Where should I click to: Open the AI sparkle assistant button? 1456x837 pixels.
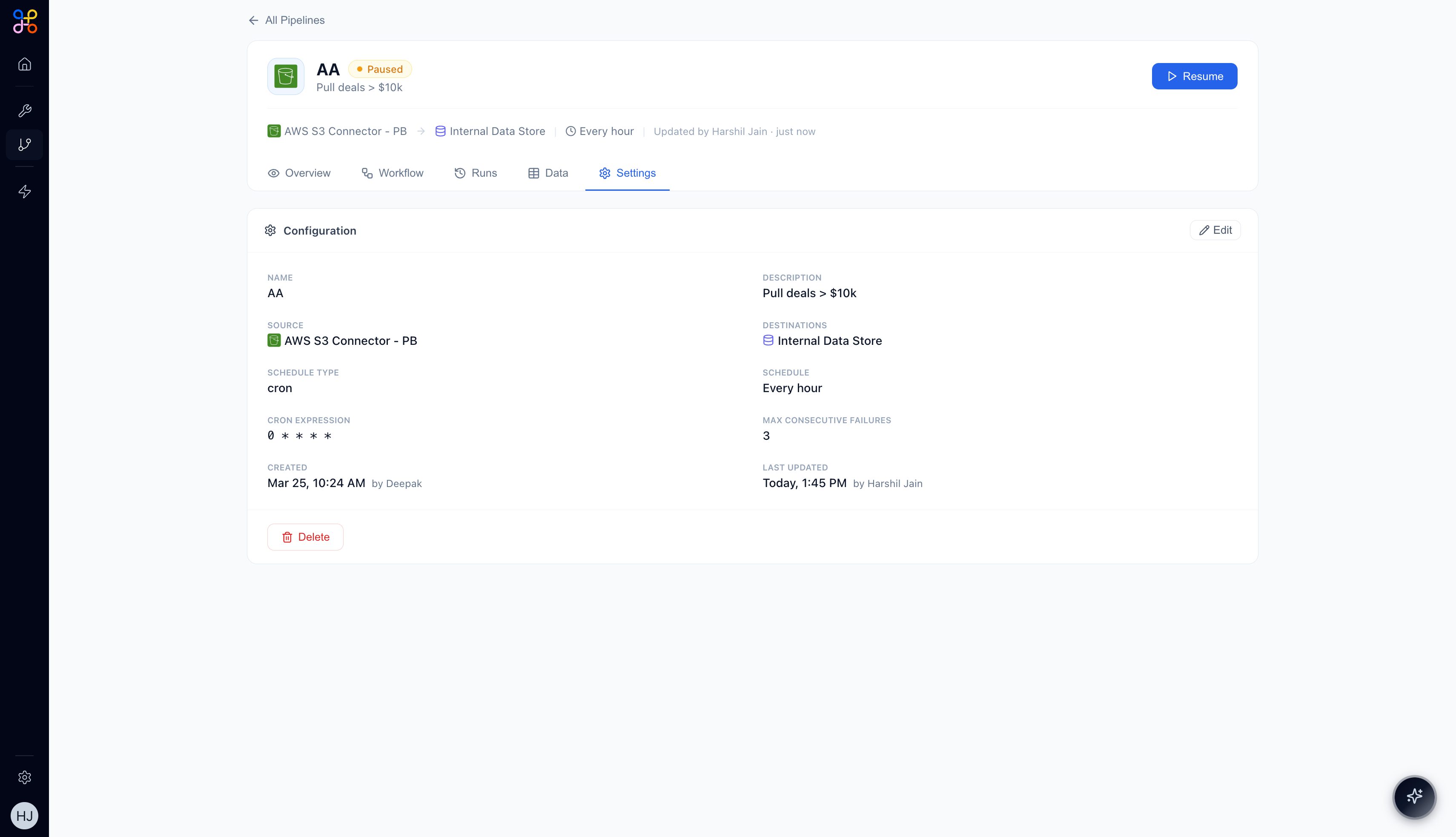pyautogui.click(x=1415, y=797)
